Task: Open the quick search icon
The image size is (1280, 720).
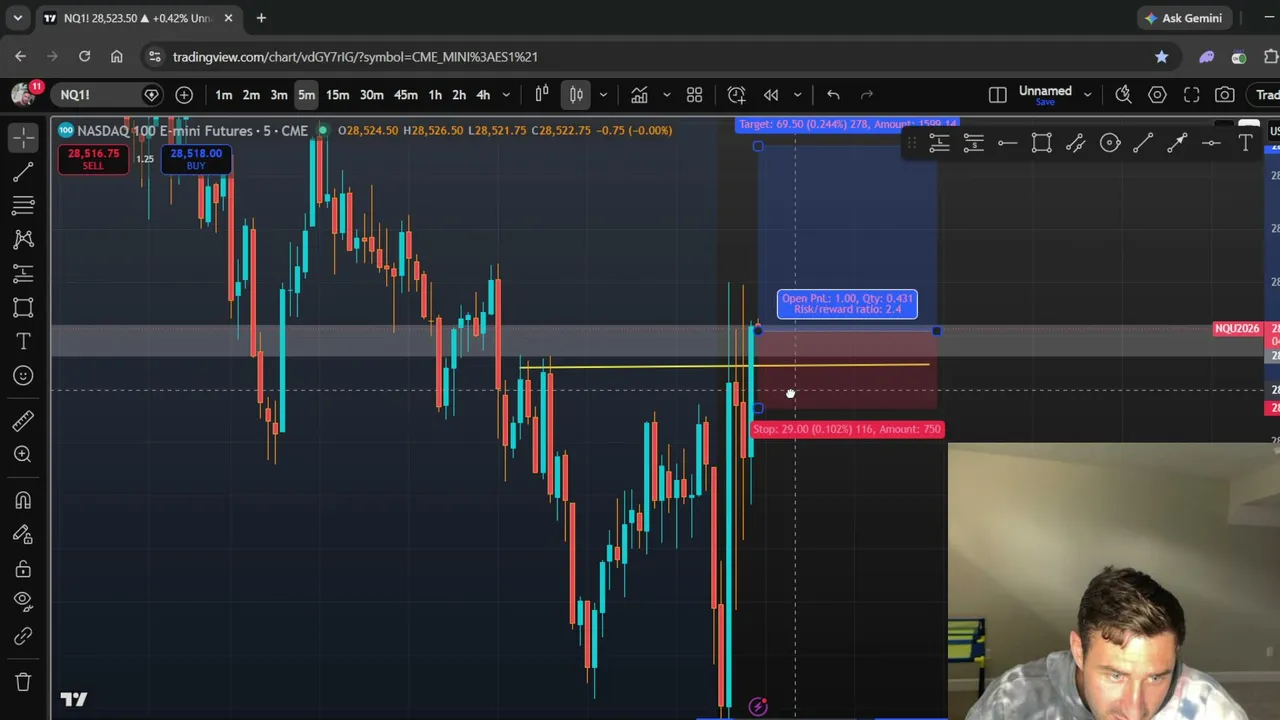Action: coord(1123,95)
